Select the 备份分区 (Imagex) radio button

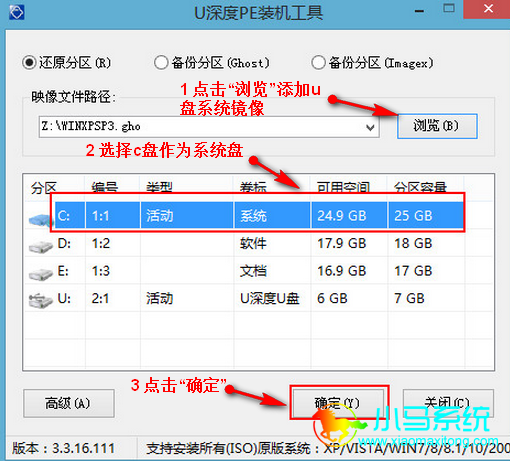318,62
